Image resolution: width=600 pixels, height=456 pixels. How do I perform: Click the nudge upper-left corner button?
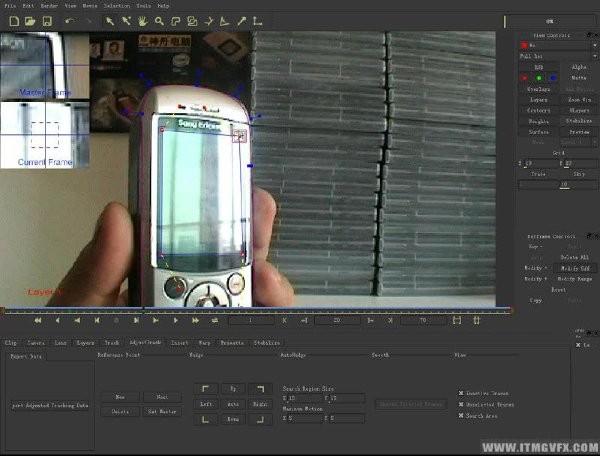(206, 389)
